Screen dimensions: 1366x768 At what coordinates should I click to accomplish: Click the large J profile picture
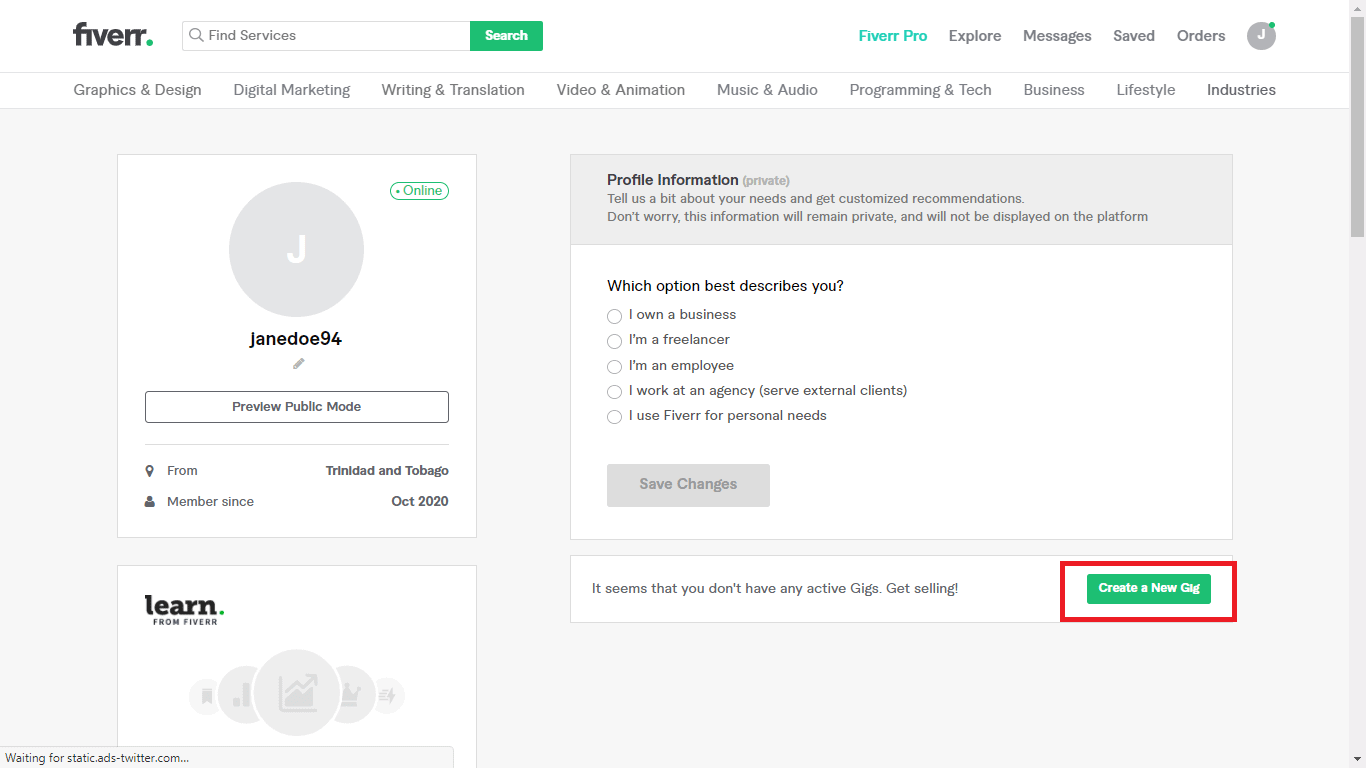(x=296, y=249)
